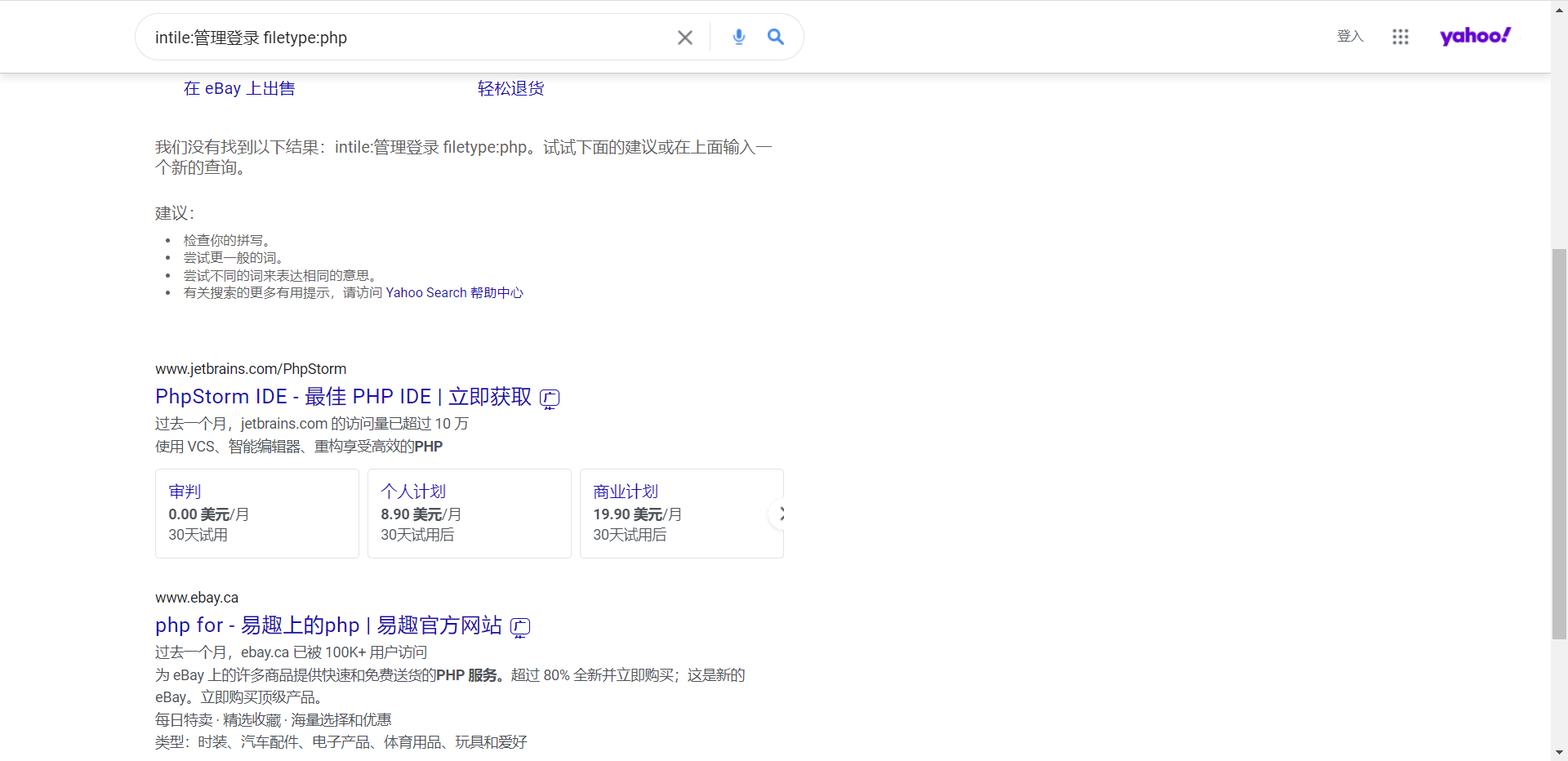The image size is (1568, 761).
Task: Select the 个人计划 8.90 美元 plan card
Action: tap(469, 514)
